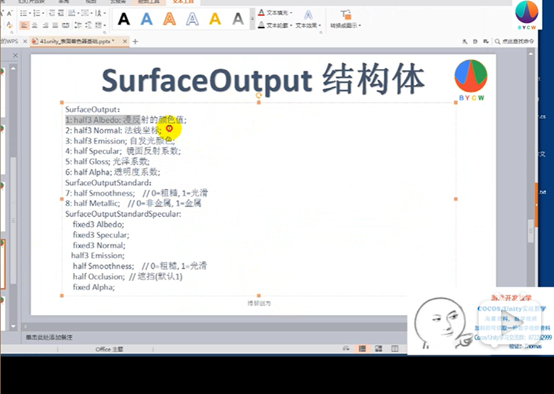Open the 文本效果 text effects dropdown
Image resolution: width=554 pixels, height=394 pixels.
(308, 19)
